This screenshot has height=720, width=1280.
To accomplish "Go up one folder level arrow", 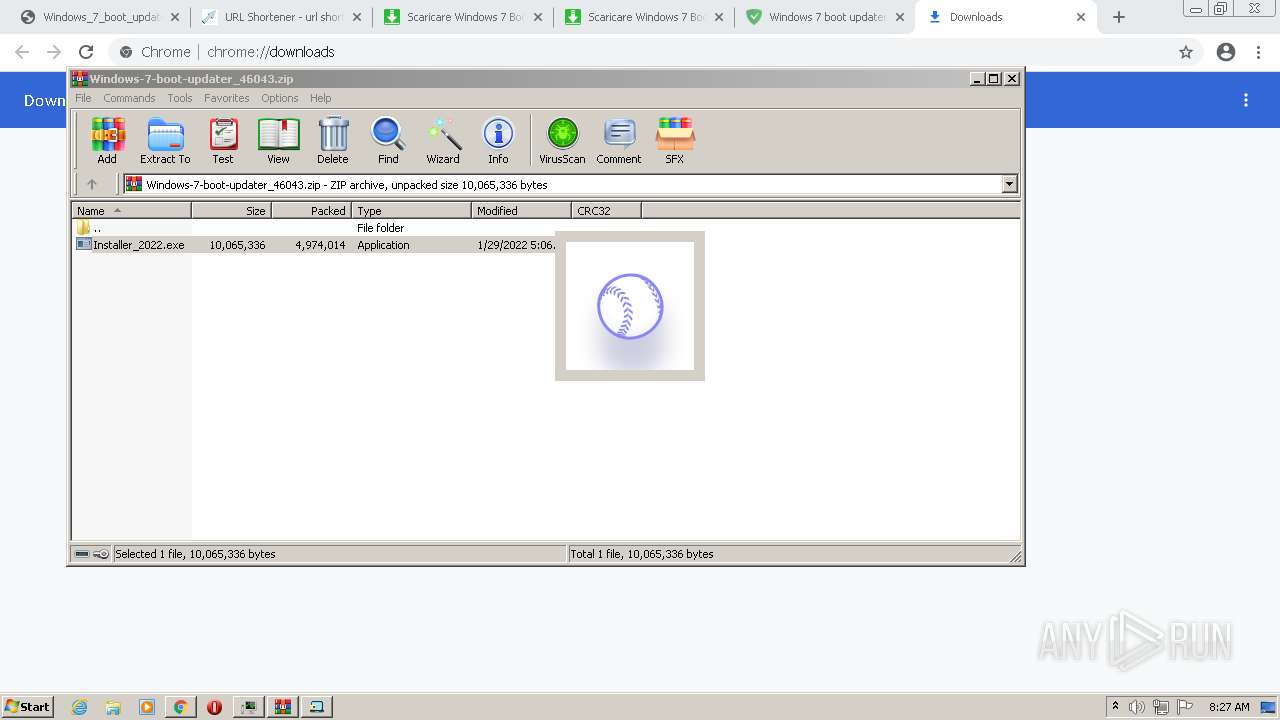I will tap(92, 184).
